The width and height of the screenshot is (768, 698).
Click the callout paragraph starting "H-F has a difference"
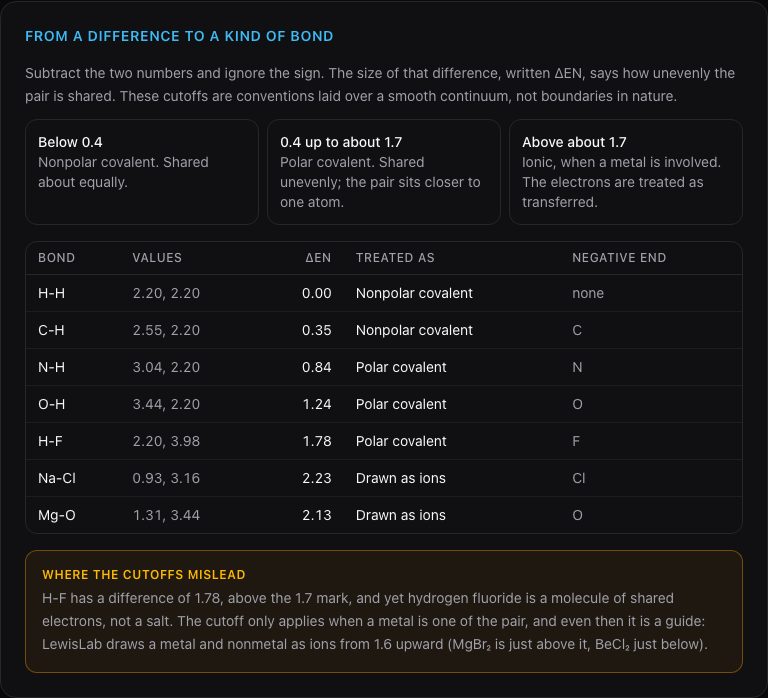point(375,621)
